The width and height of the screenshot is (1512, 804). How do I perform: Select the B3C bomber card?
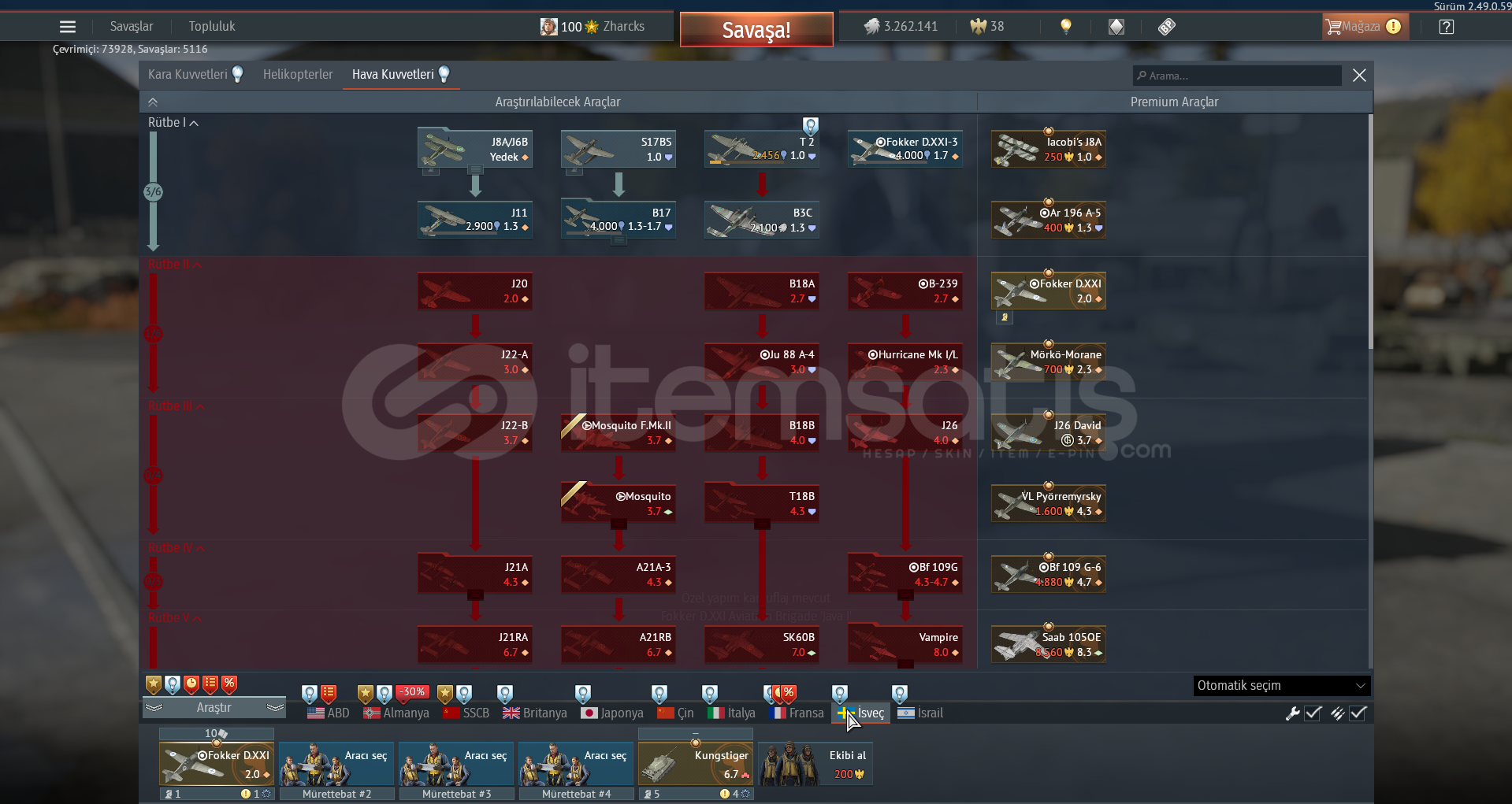pyautogui.click(x=762, y=220)
